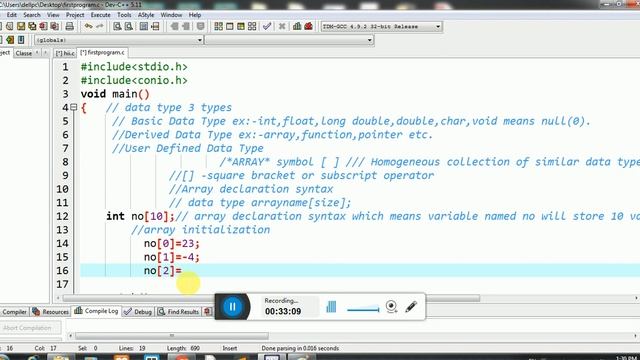This screenshot has width=640, height=360.
Task: Open the Edit menu
Action: 11,15
